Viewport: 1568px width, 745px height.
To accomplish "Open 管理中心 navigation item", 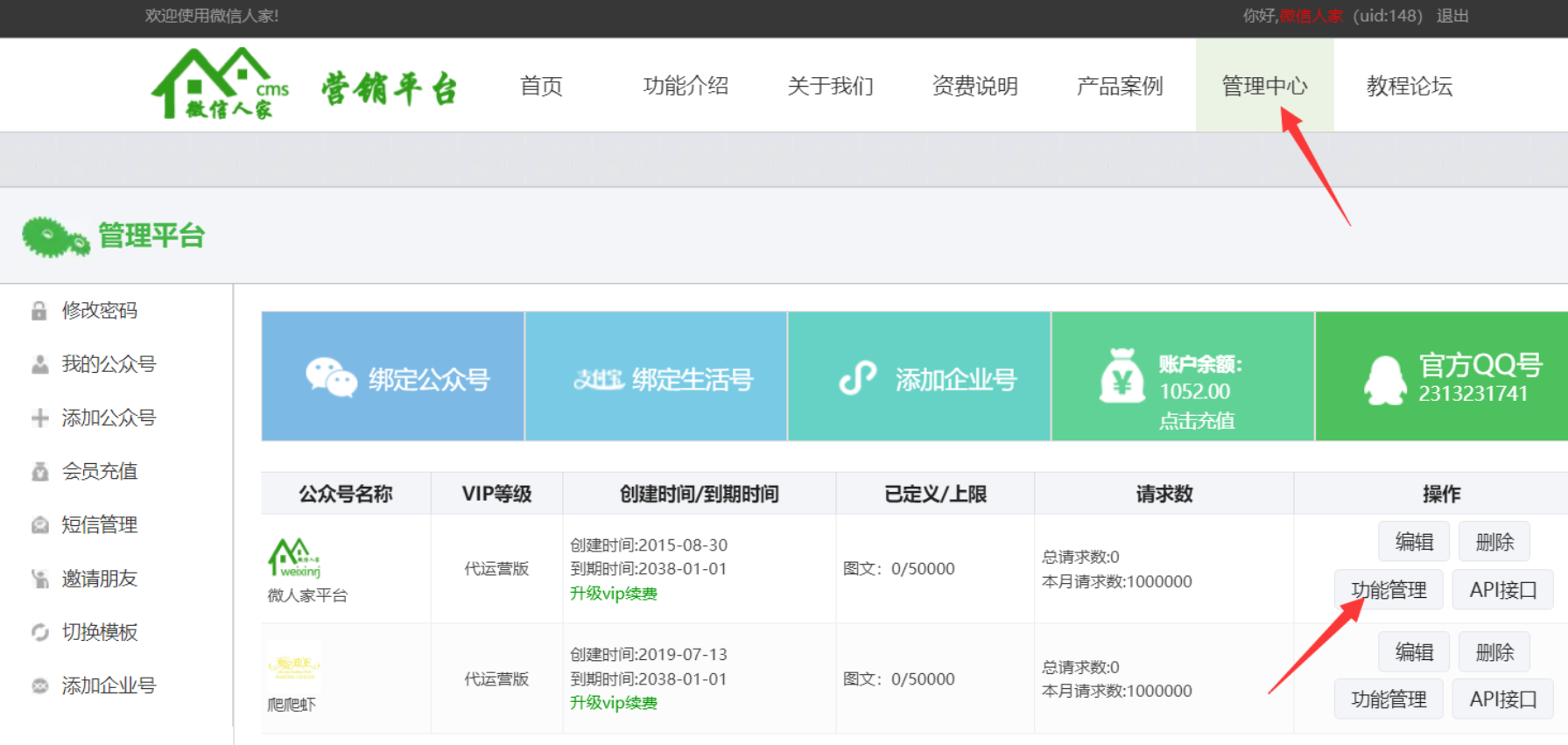I will 1264,86.
